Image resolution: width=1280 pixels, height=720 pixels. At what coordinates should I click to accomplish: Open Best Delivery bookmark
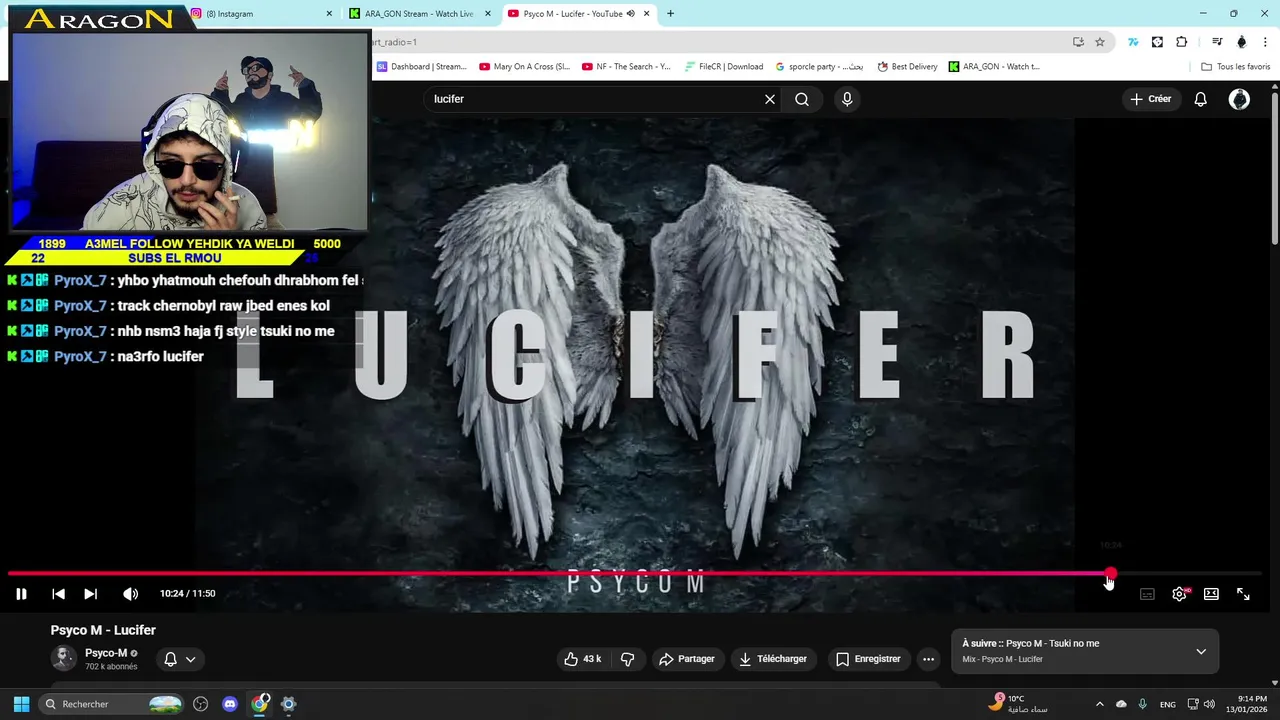click(x=908, y=67)
